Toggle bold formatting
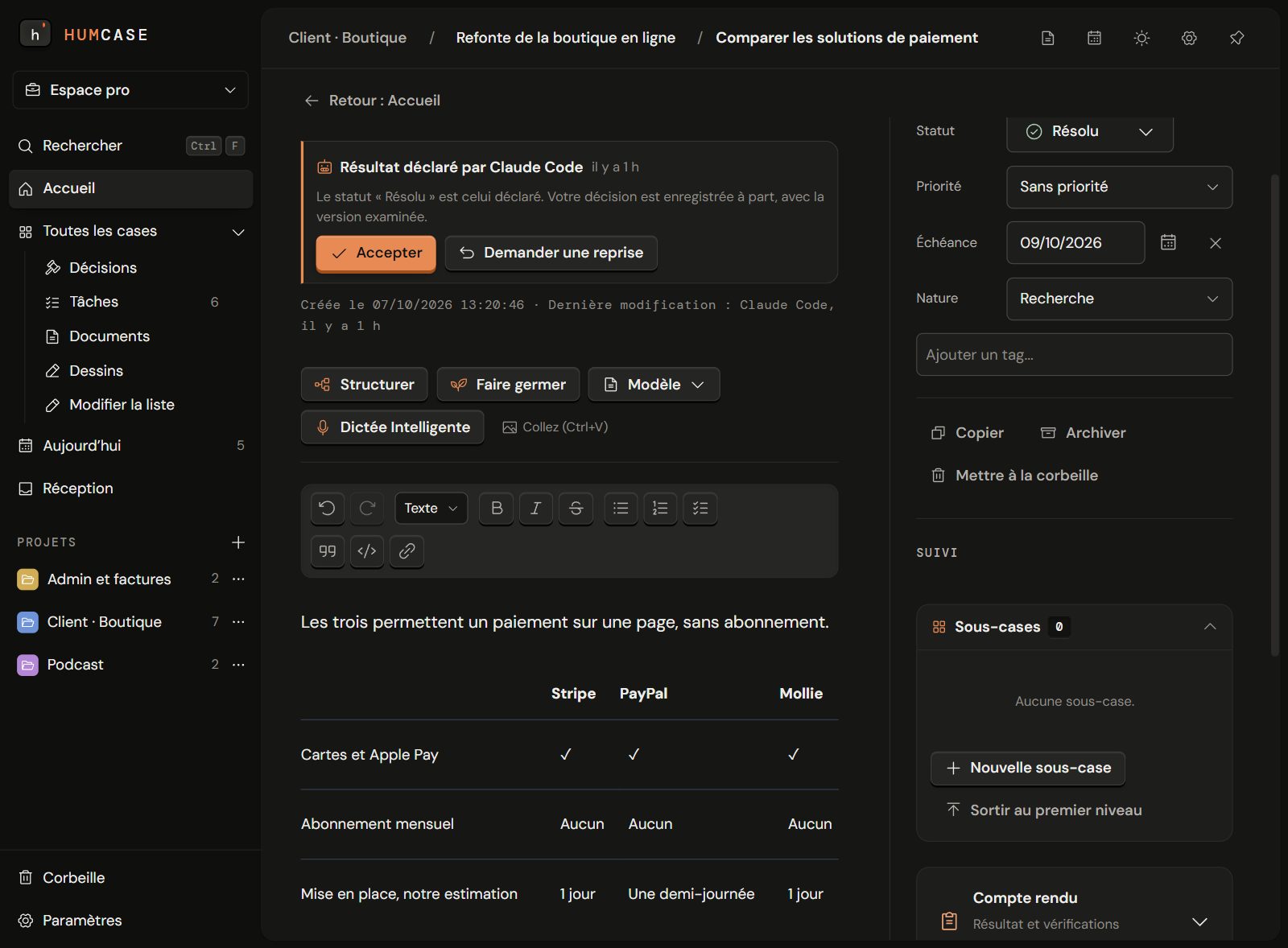This screenshot has height=948, width=1288. (497, 508)
